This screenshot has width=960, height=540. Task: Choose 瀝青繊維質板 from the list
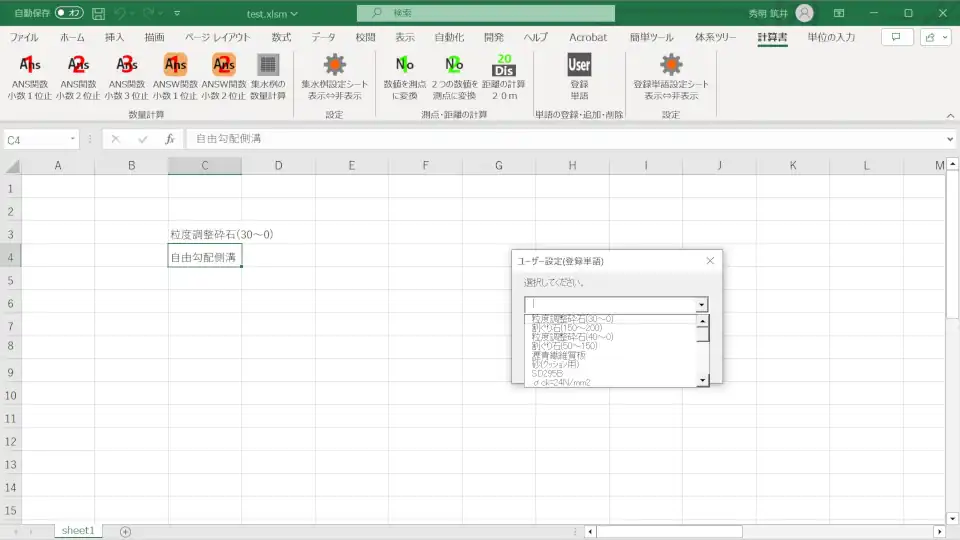560,355
